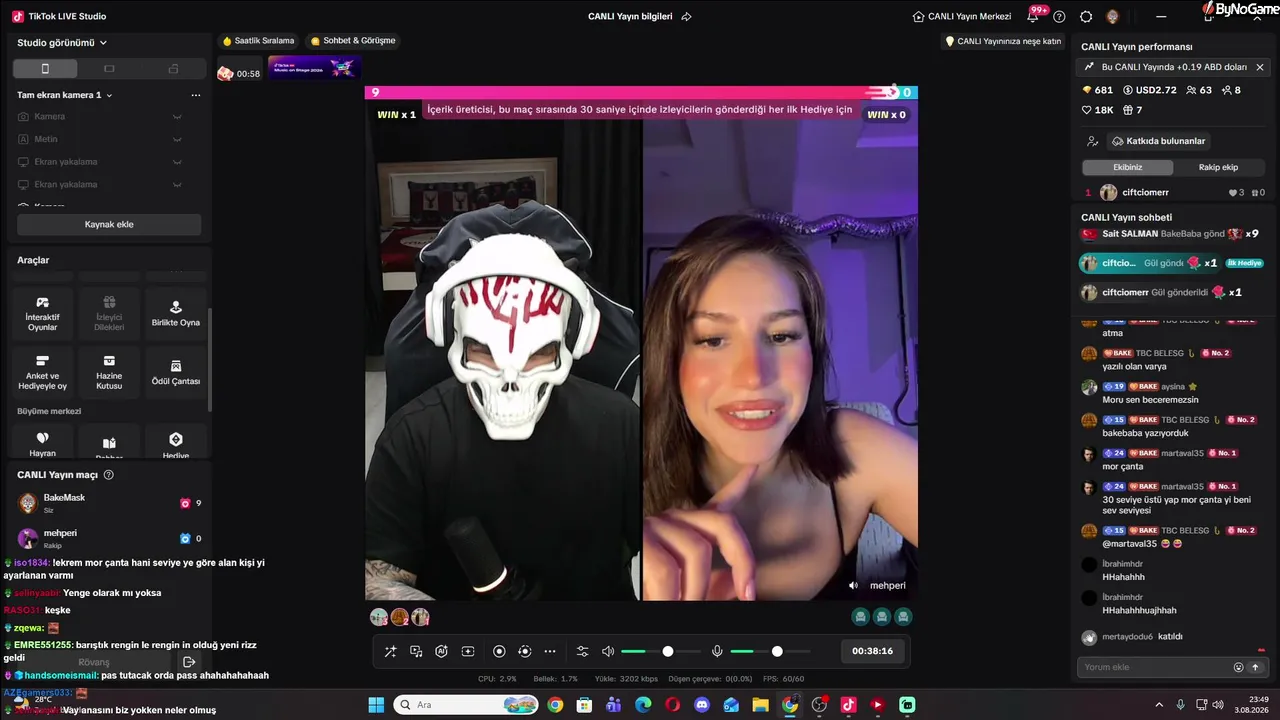Open İnteraktif Oyunlar tool
The width and height of the screenshot is (1280, 720).
tap(42, 313)
